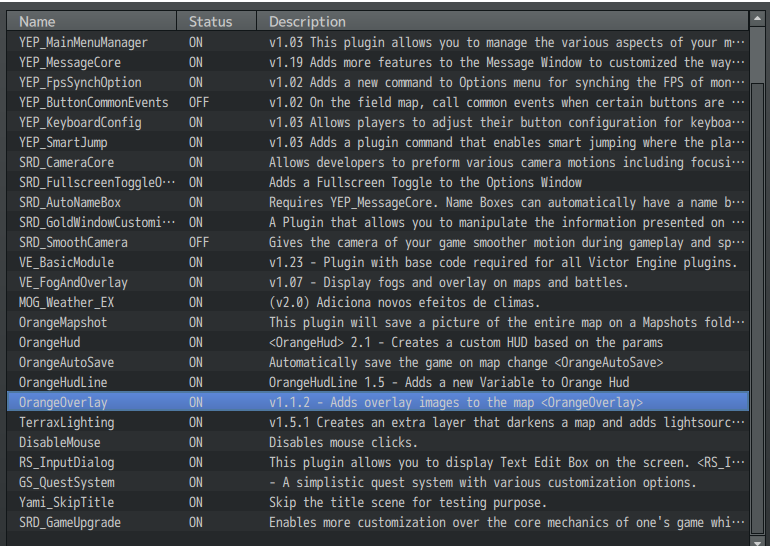Click 'Adds a Fullscreen Toggle' description
The height and width of the screenshot is (546, 770).
point(425,183)
